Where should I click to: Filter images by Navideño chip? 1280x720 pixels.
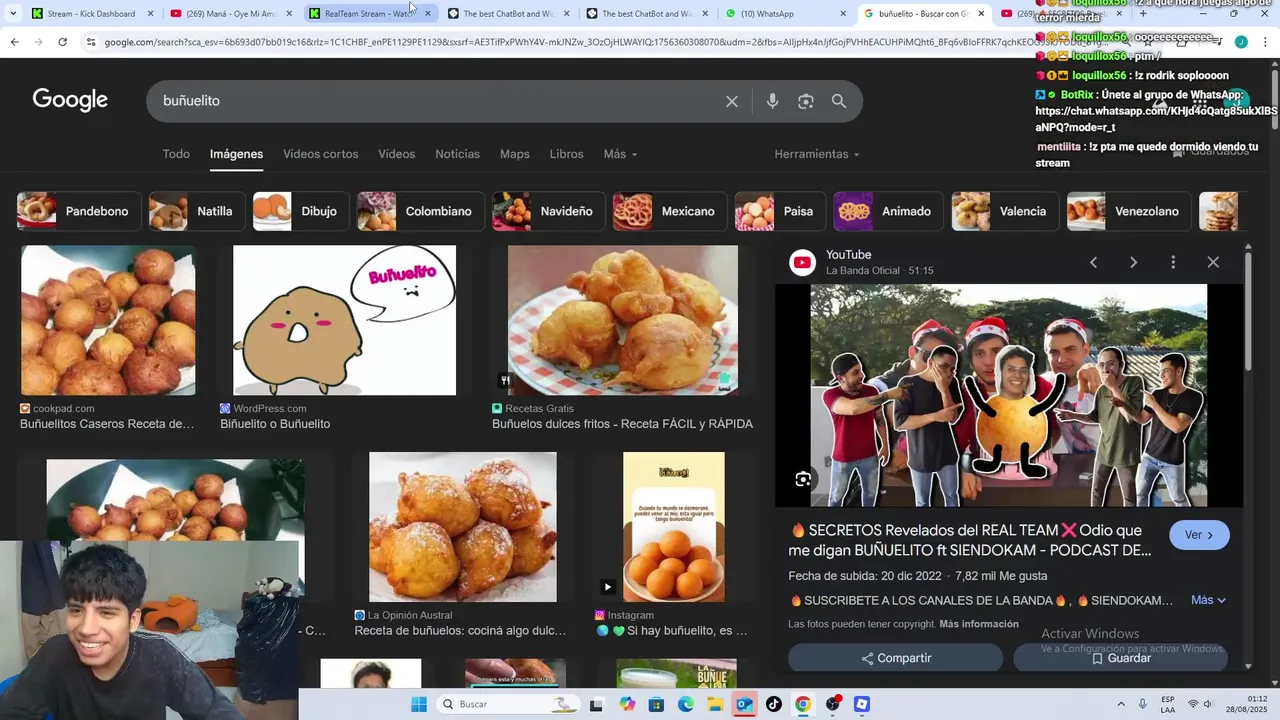548,211
